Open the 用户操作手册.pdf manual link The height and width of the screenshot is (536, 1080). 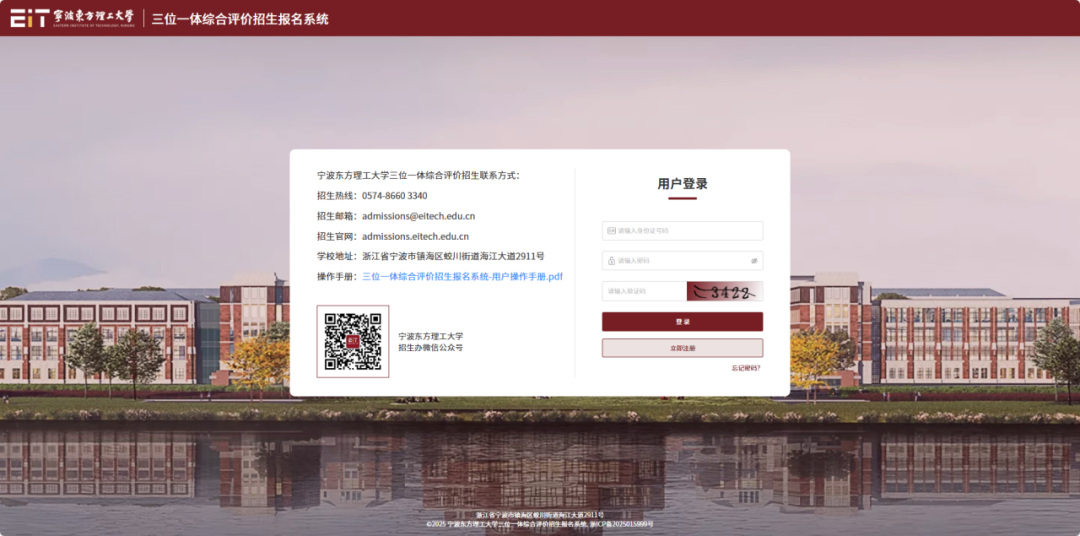pos(462,276)
